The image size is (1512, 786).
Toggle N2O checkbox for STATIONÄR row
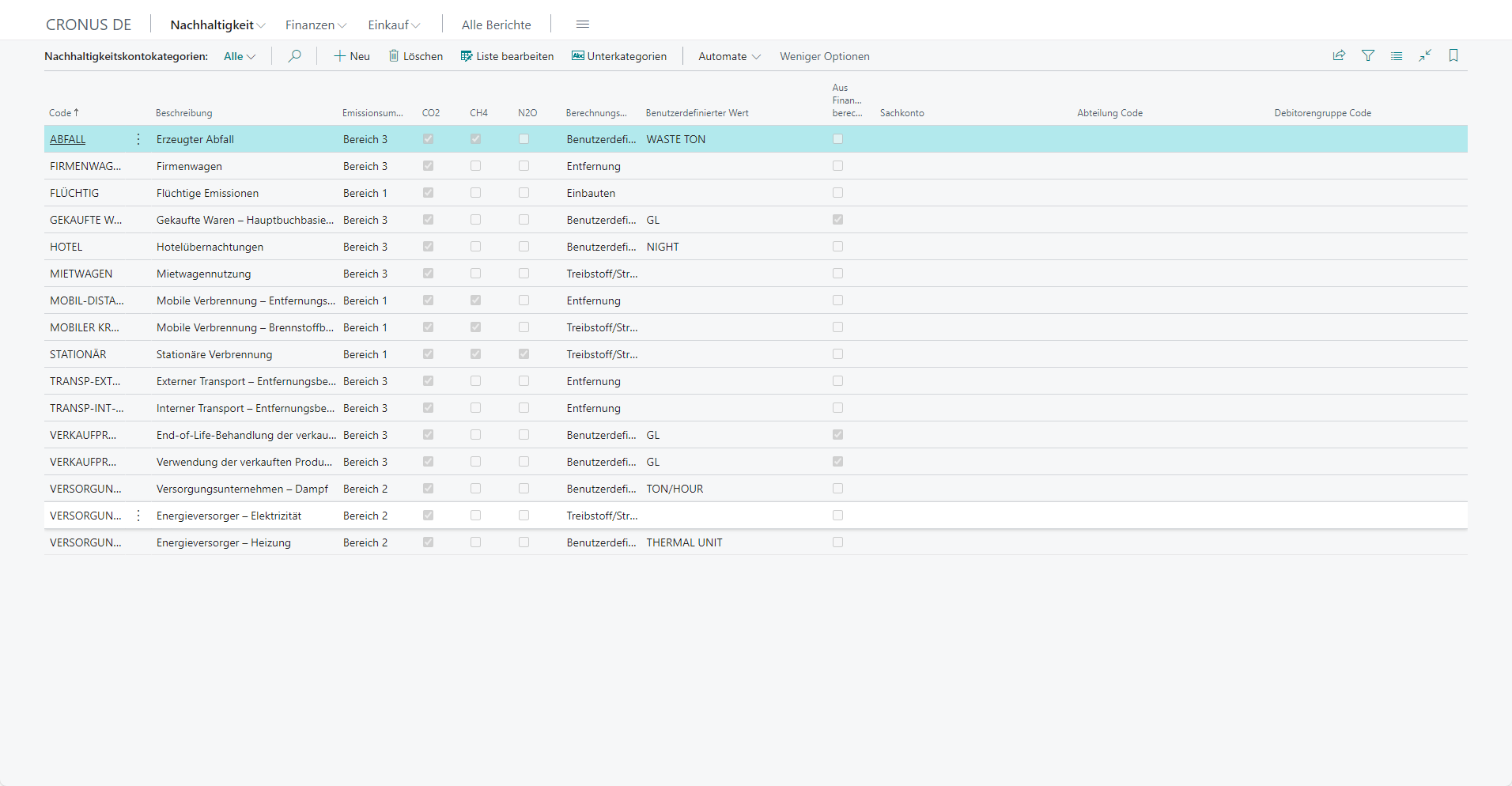point(524,354)
